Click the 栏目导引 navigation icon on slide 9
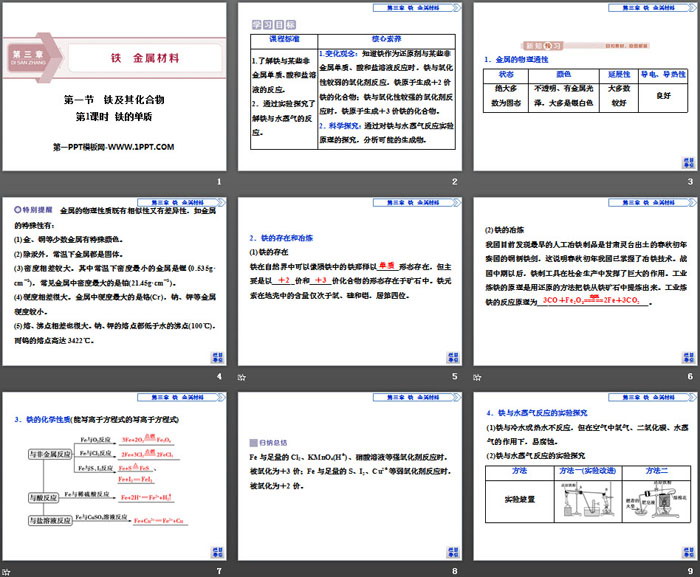This screenshot has height=577, width=700. click(x=686, y=550)
